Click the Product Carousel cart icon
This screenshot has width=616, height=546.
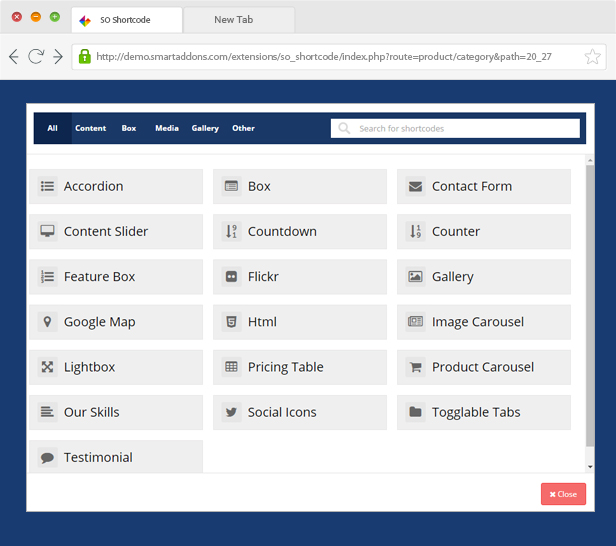(x=415, y=367)
